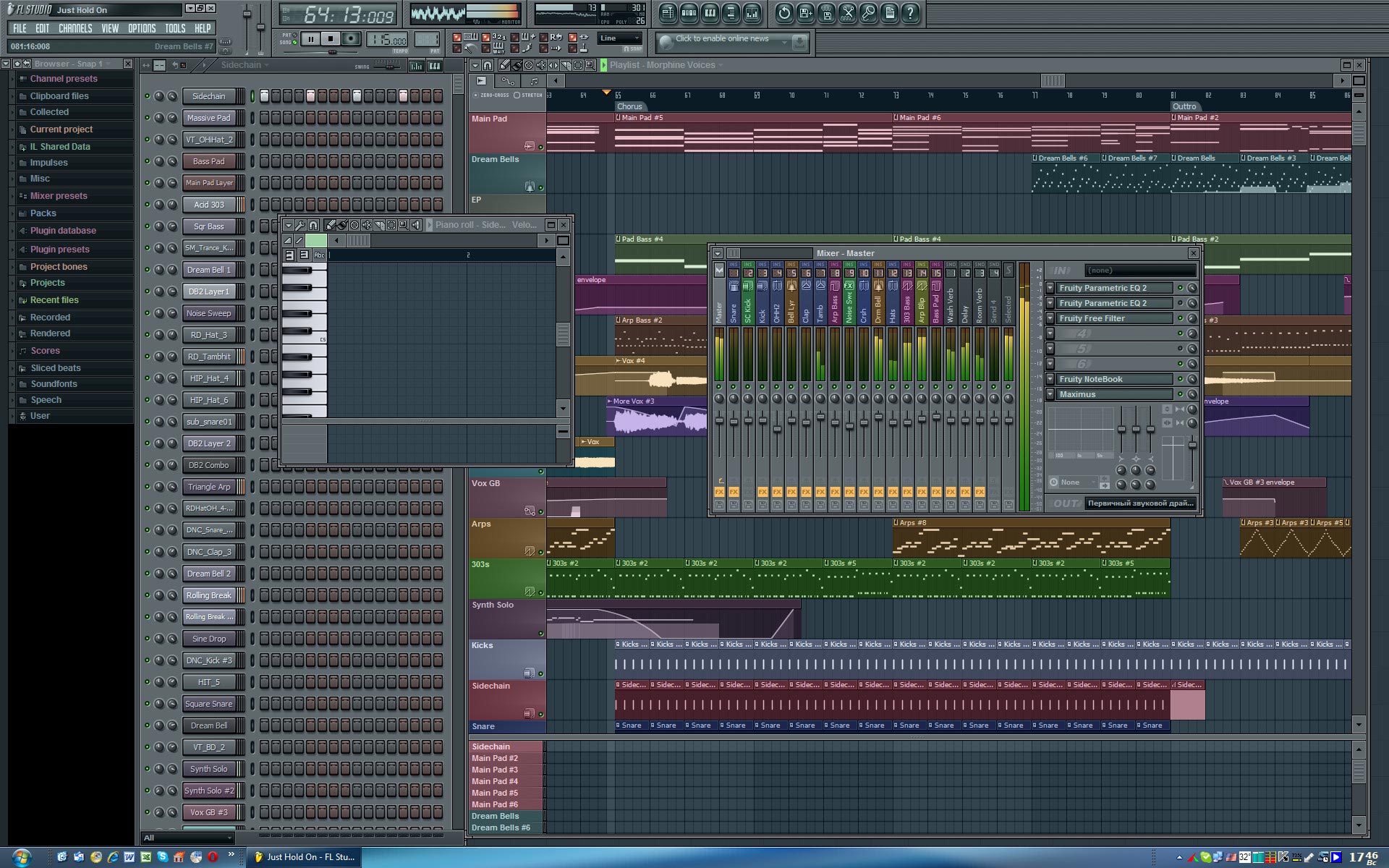Open the Maximus effect slot menu arrow
The height and width of the screenshot is (868, 1389).
point(1050,395)
